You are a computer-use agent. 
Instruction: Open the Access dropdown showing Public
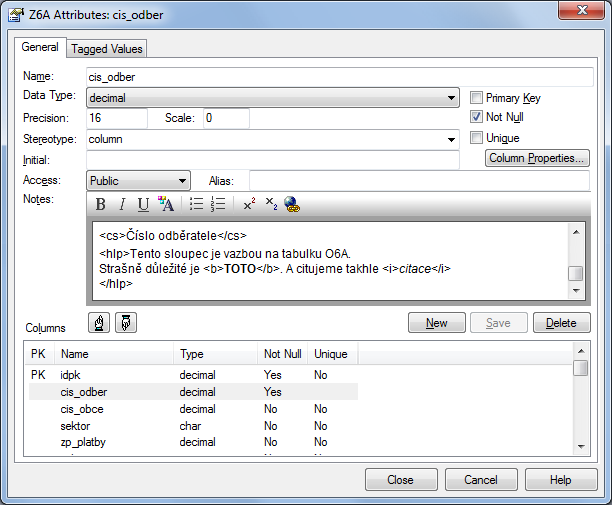click(x=182, y=181)
